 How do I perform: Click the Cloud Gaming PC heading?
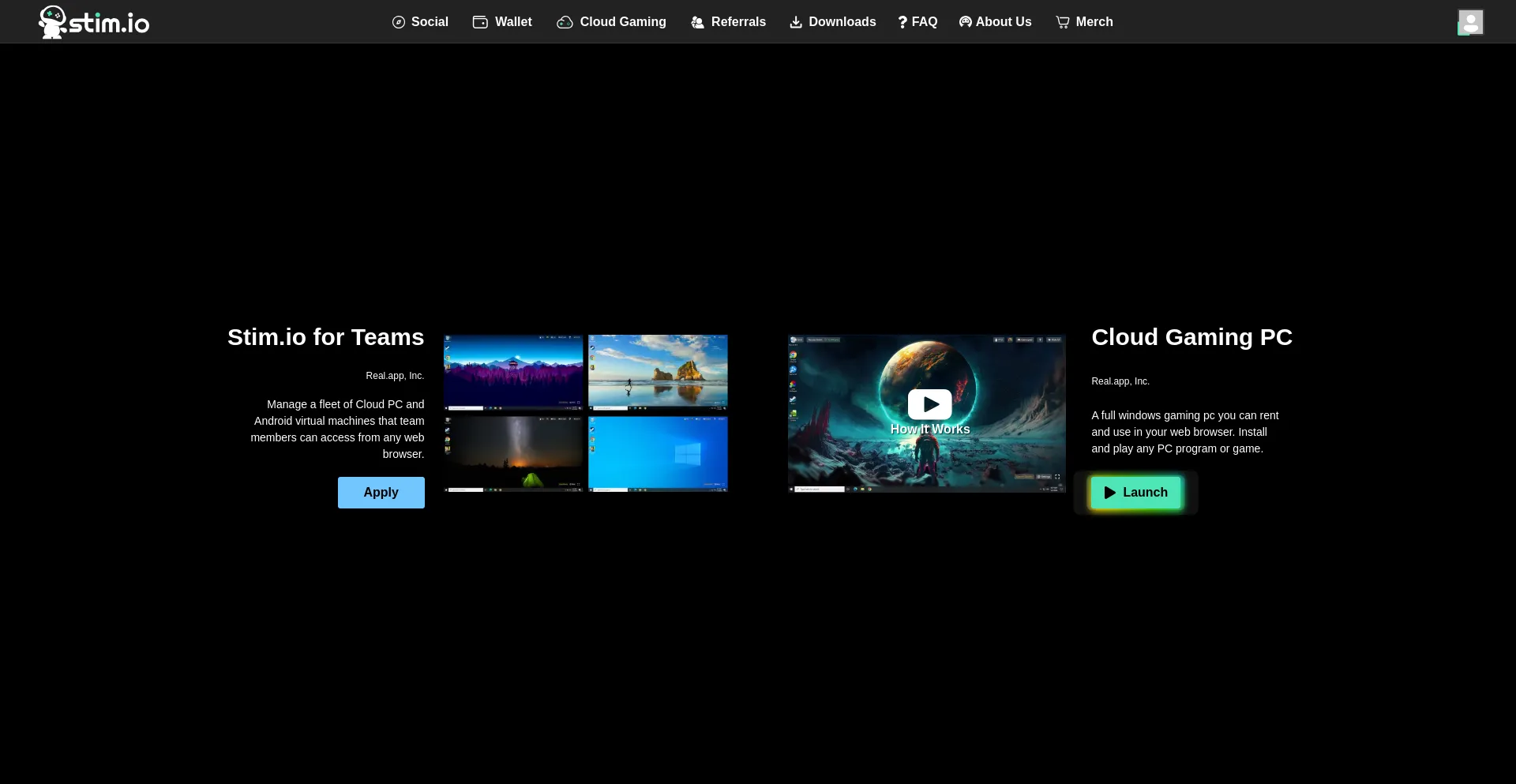[x=1191, y=337]
